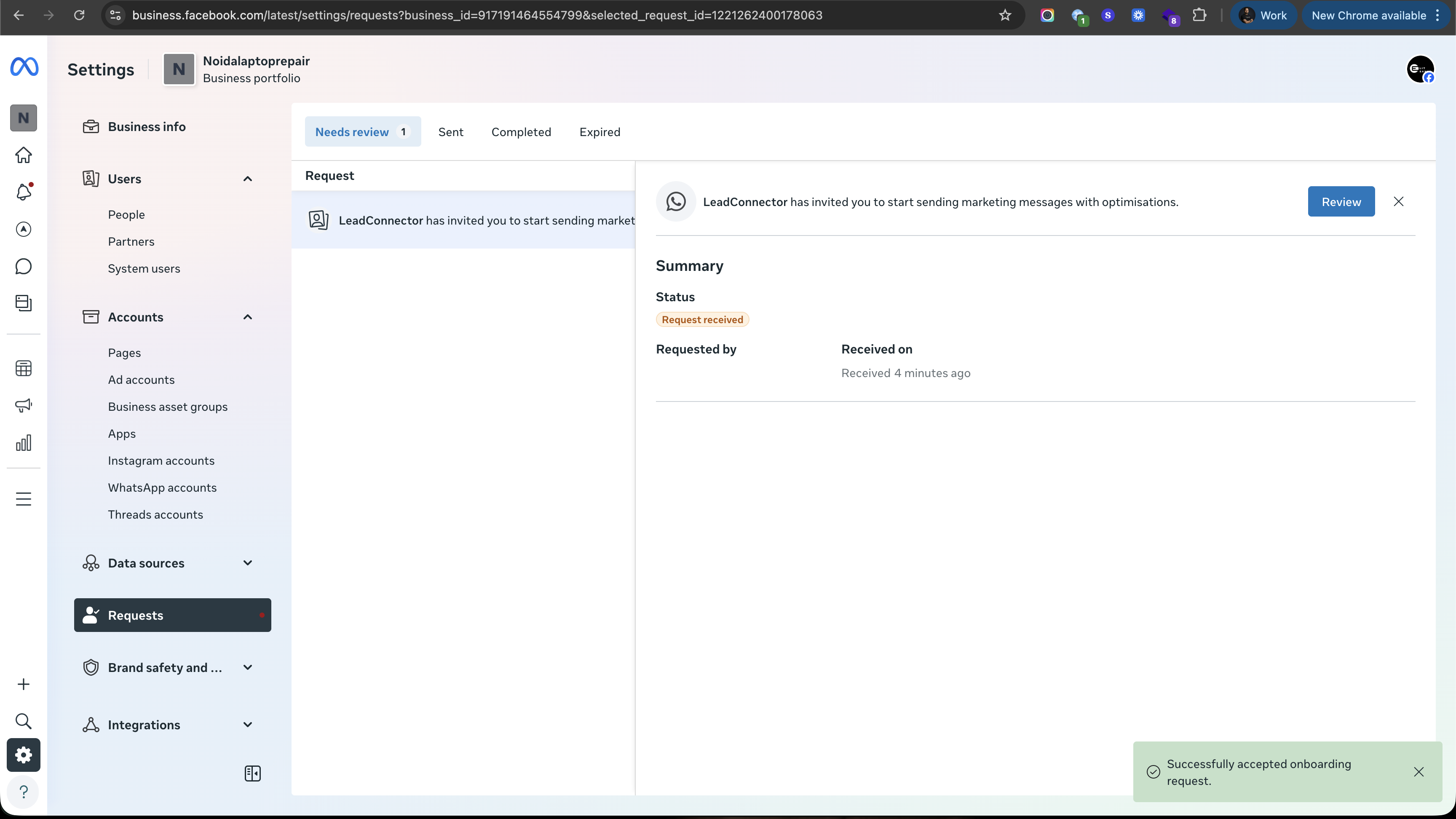Collapse the Accounts section

(248, 317)
